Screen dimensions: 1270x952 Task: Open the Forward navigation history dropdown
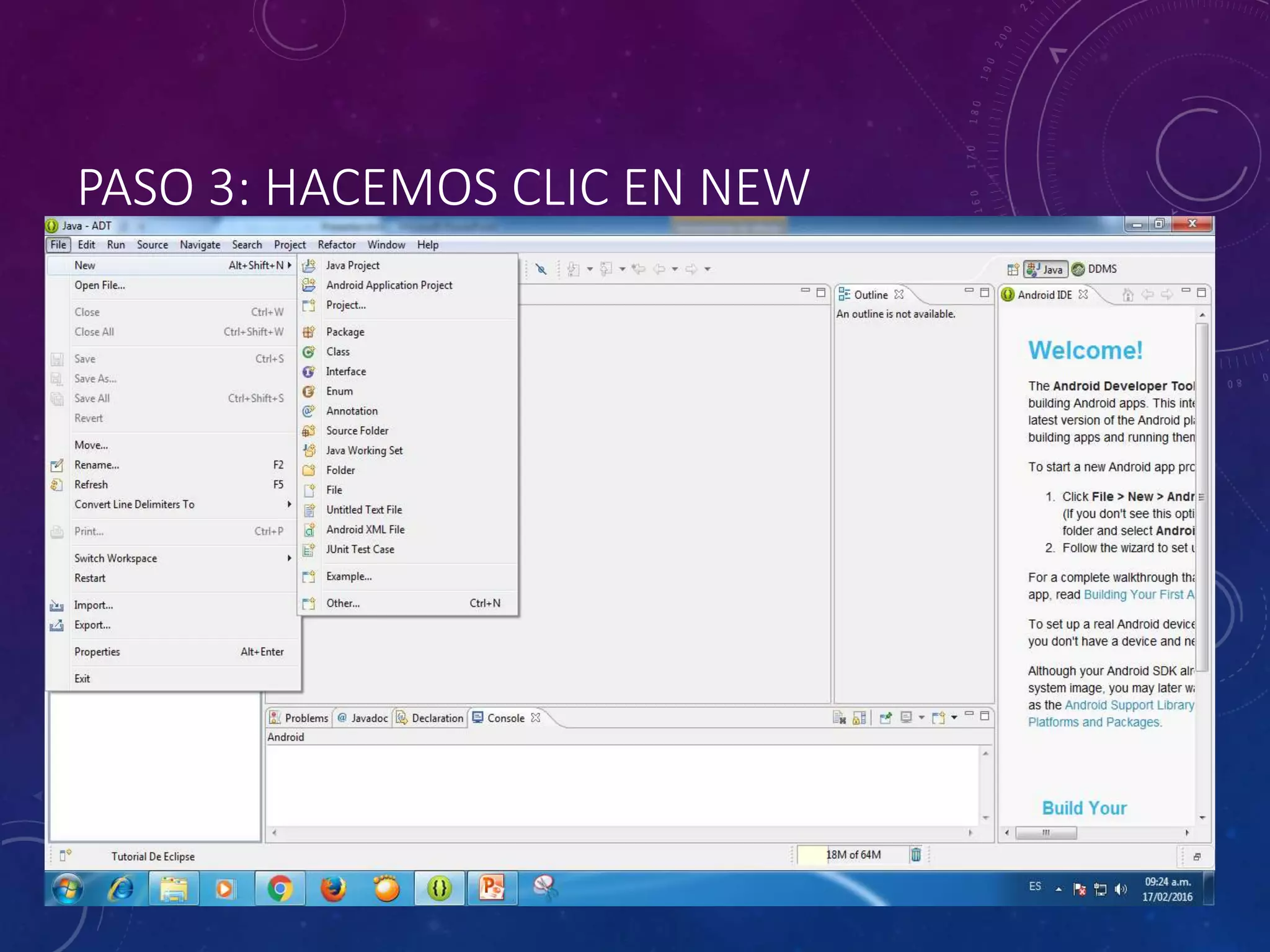707,269
